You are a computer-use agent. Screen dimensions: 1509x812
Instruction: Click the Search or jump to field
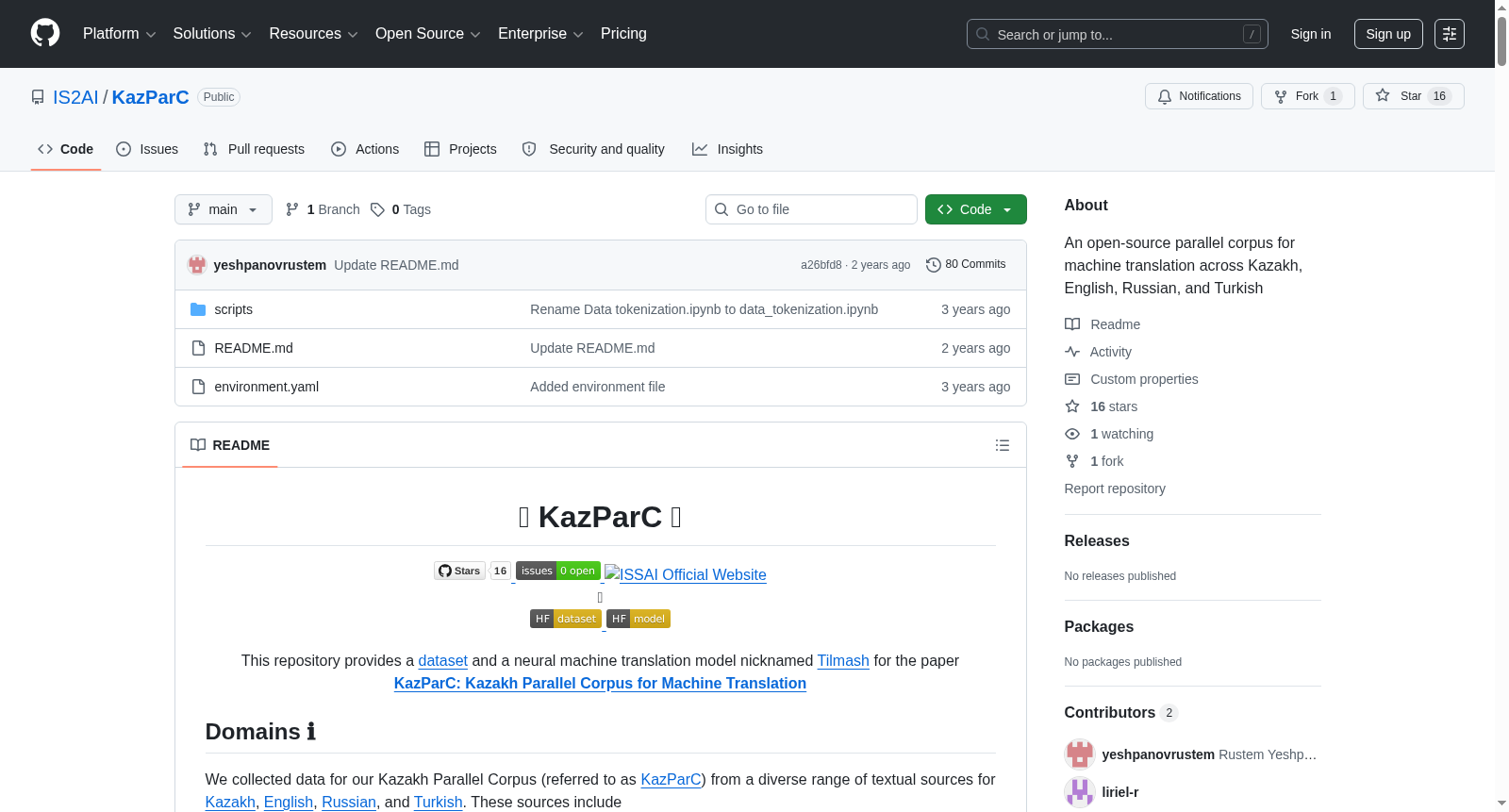[x=1118, y=34]
